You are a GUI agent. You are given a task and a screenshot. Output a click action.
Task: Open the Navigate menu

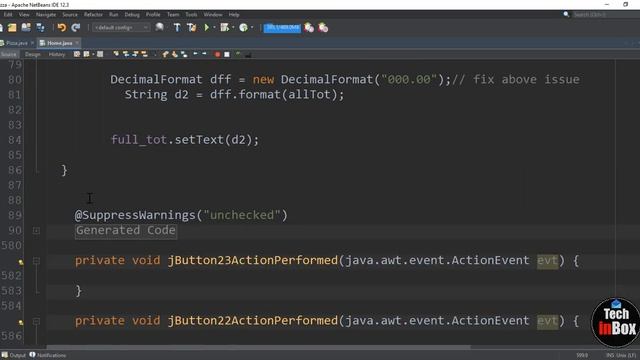point(46,14)
